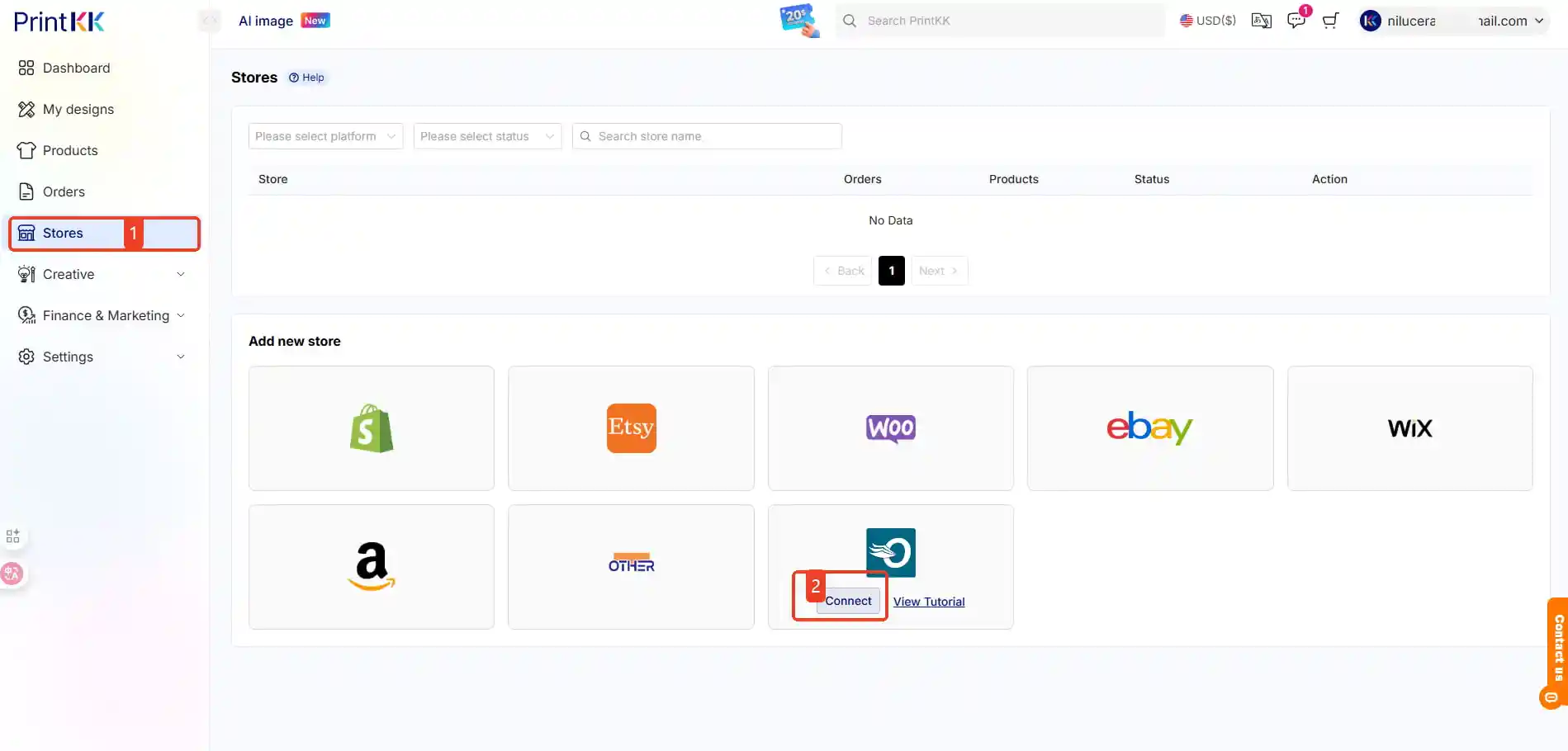Open the shopping cart icon
The height and width of the screenshot is (751, 1568).
(x=1330, y=21)
